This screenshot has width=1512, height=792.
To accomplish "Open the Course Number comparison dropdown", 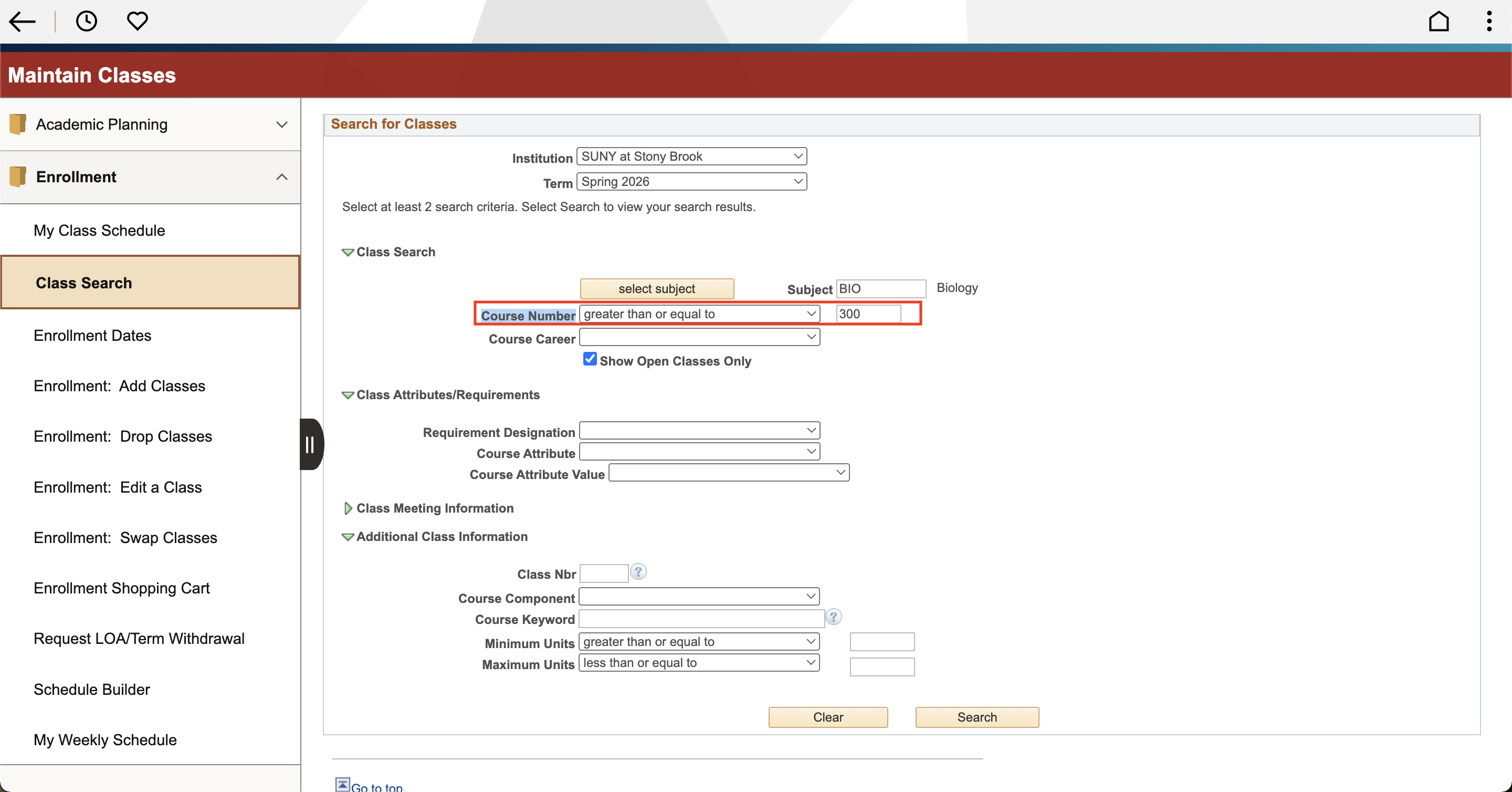I will point(699,314).
